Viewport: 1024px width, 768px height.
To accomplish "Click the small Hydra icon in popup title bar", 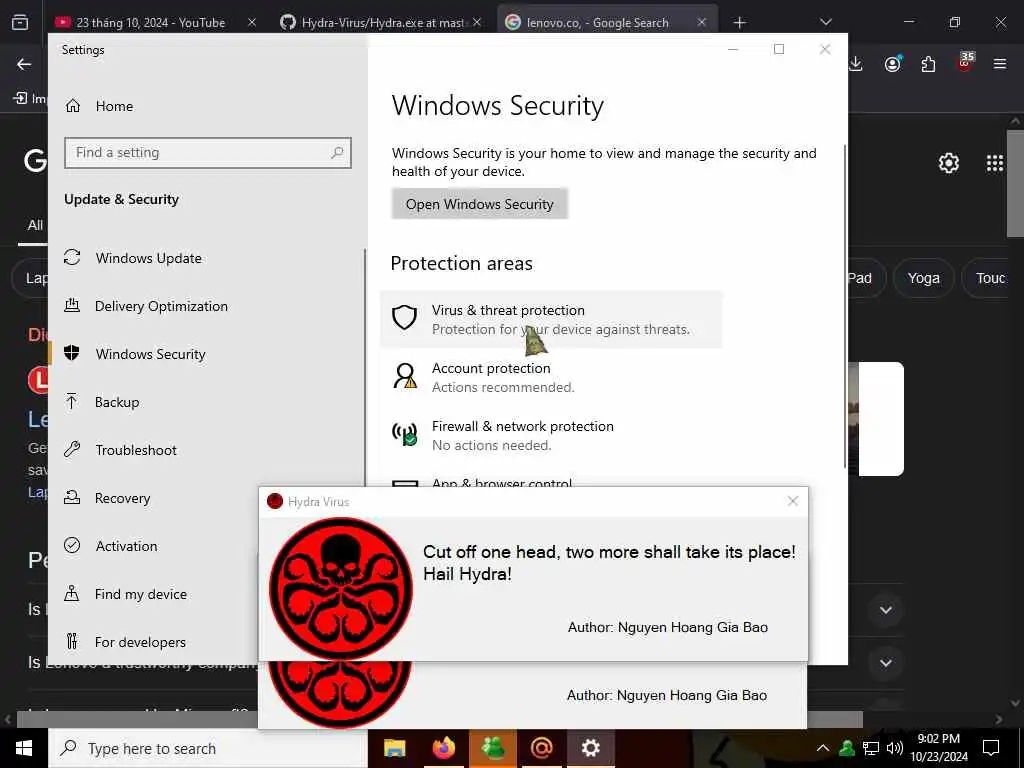I will [275, 501].
